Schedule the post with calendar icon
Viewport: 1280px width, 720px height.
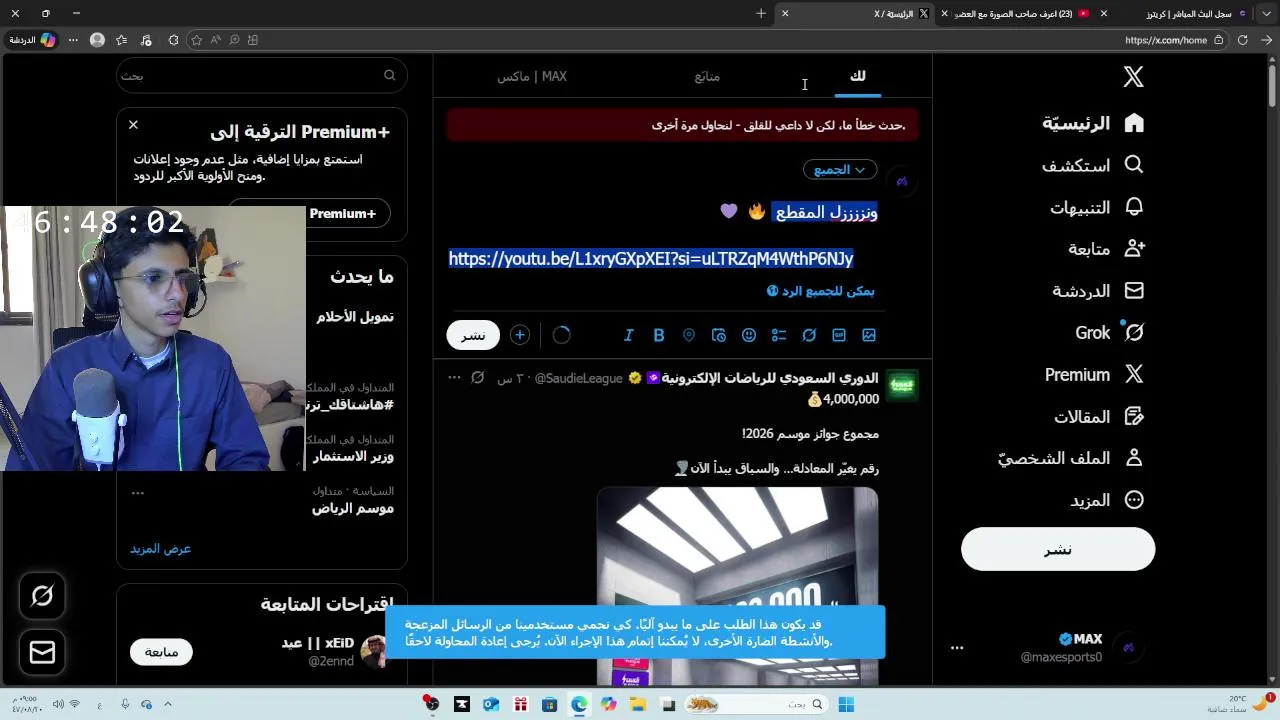[719, 335]
